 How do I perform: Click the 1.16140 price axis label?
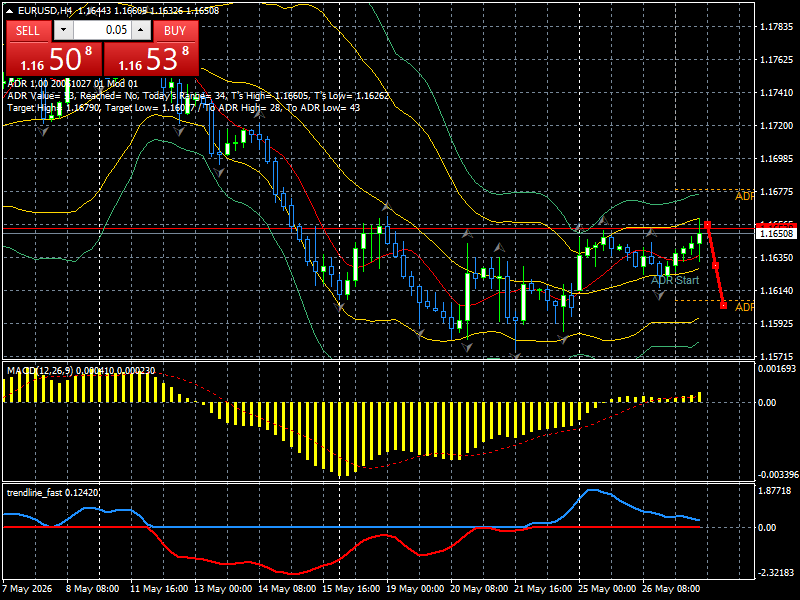(x=777, y=291)
